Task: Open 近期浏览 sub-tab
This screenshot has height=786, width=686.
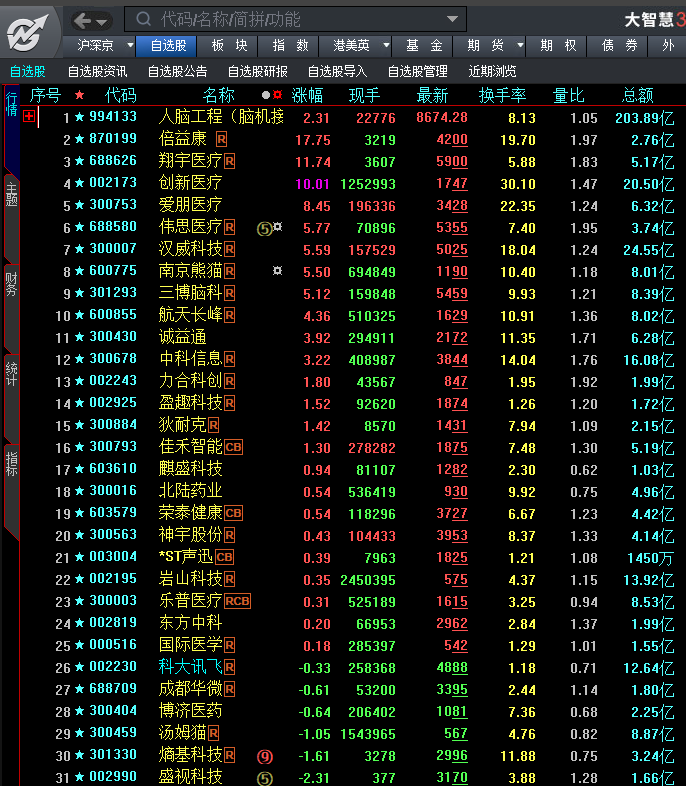Action: pyautogui.click(x=492, y=72)
